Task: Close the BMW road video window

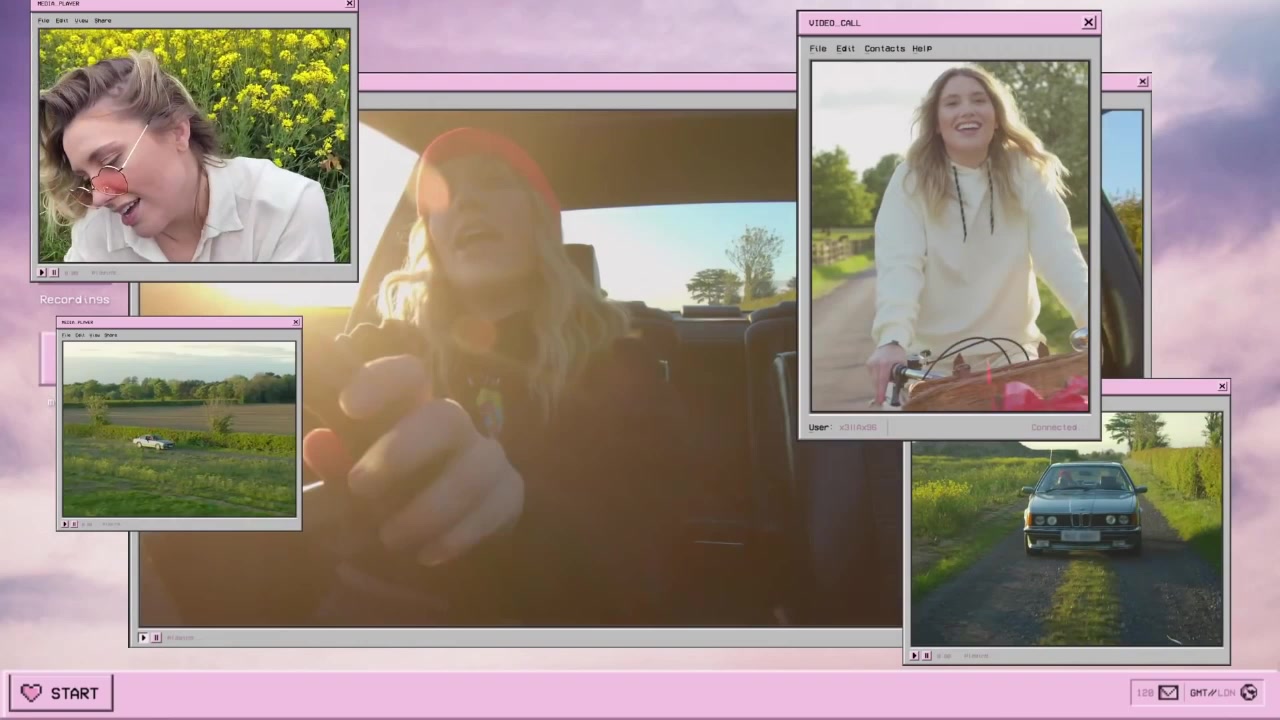Action: point(1222,386)
